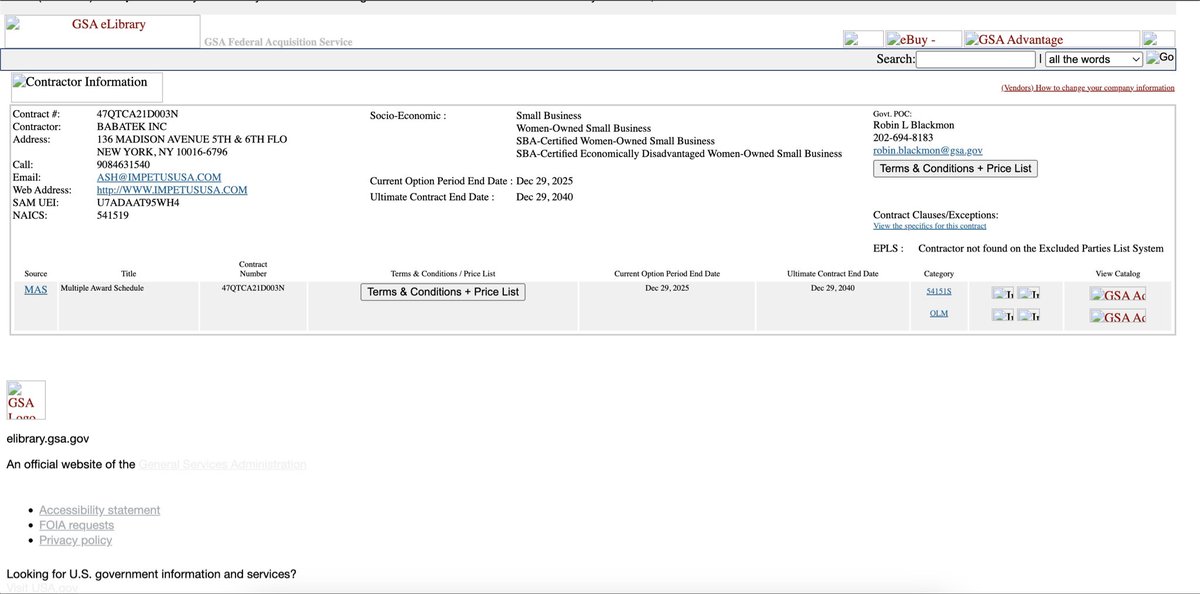Select the 'View Catalog' column header

click(x=1118, y=274)
